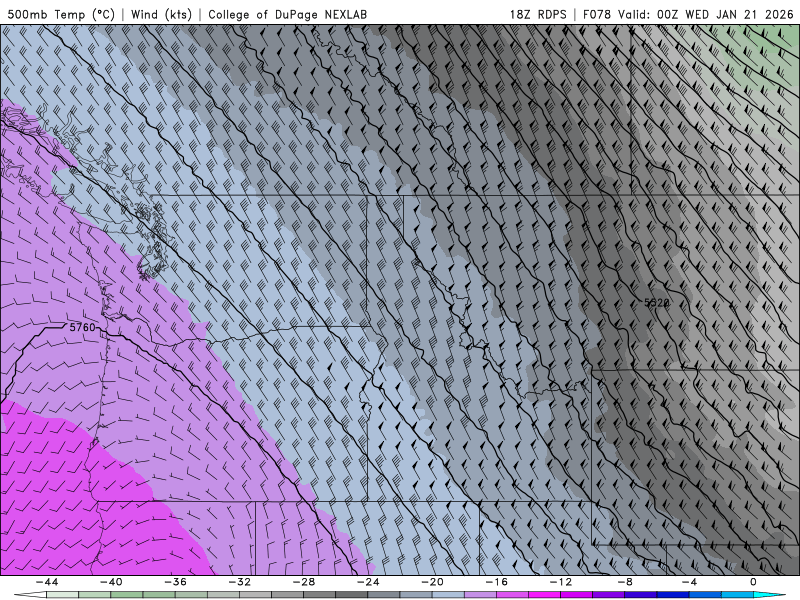Click the -20 color scale label

pyautogui.click(x=433, y=582)
